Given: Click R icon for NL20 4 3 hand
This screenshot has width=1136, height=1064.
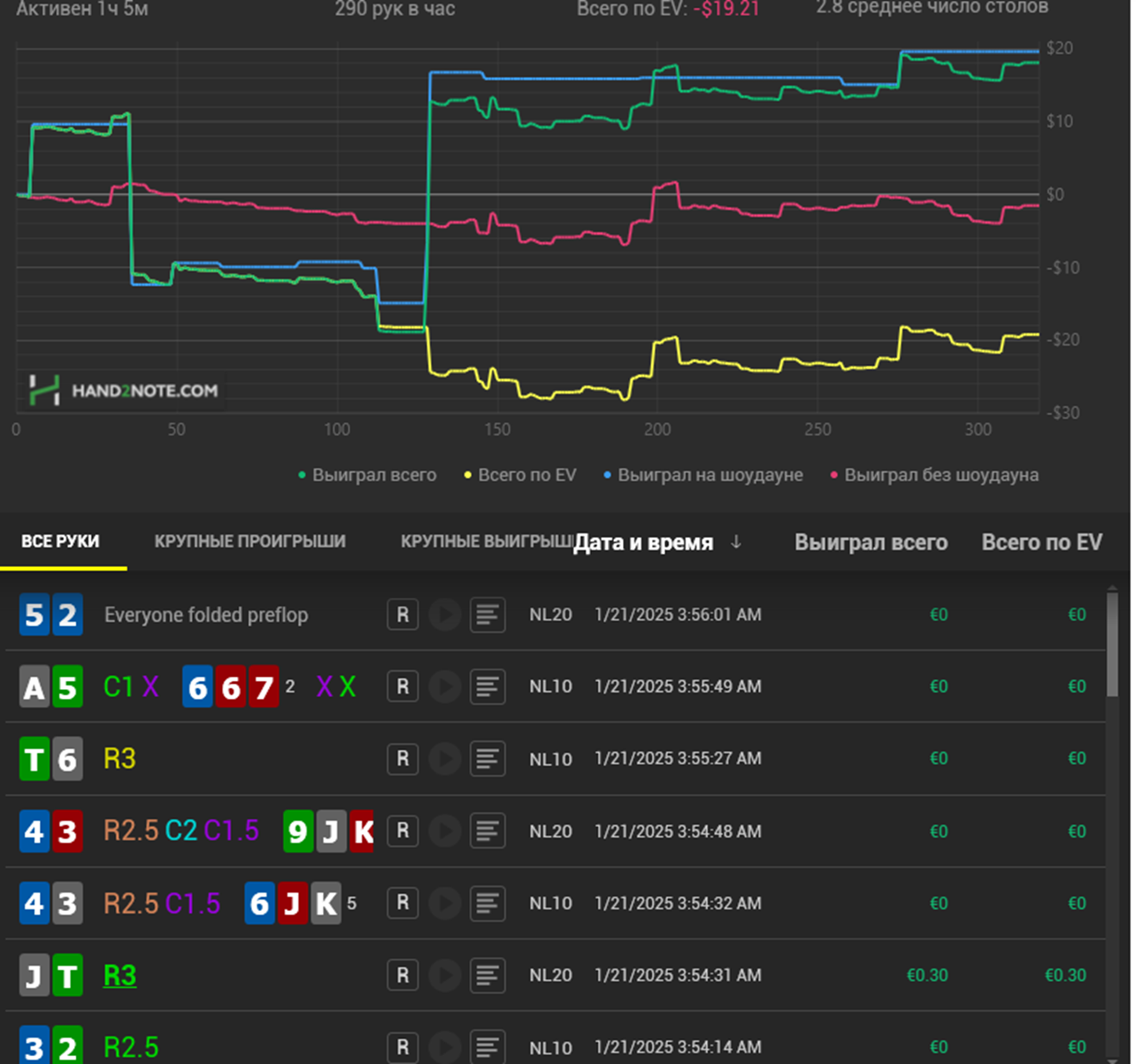Looking at the screenshot, I should [x=403, y=831].
